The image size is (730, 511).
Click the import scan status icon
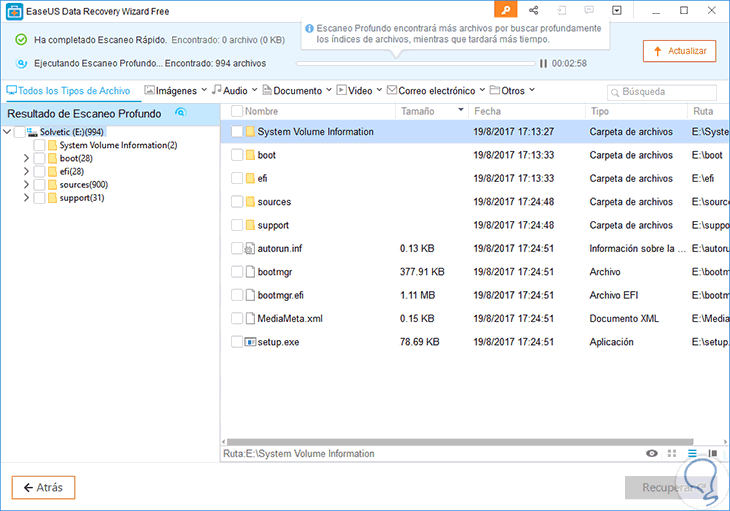pyautogui.click(x=561, y=10)
